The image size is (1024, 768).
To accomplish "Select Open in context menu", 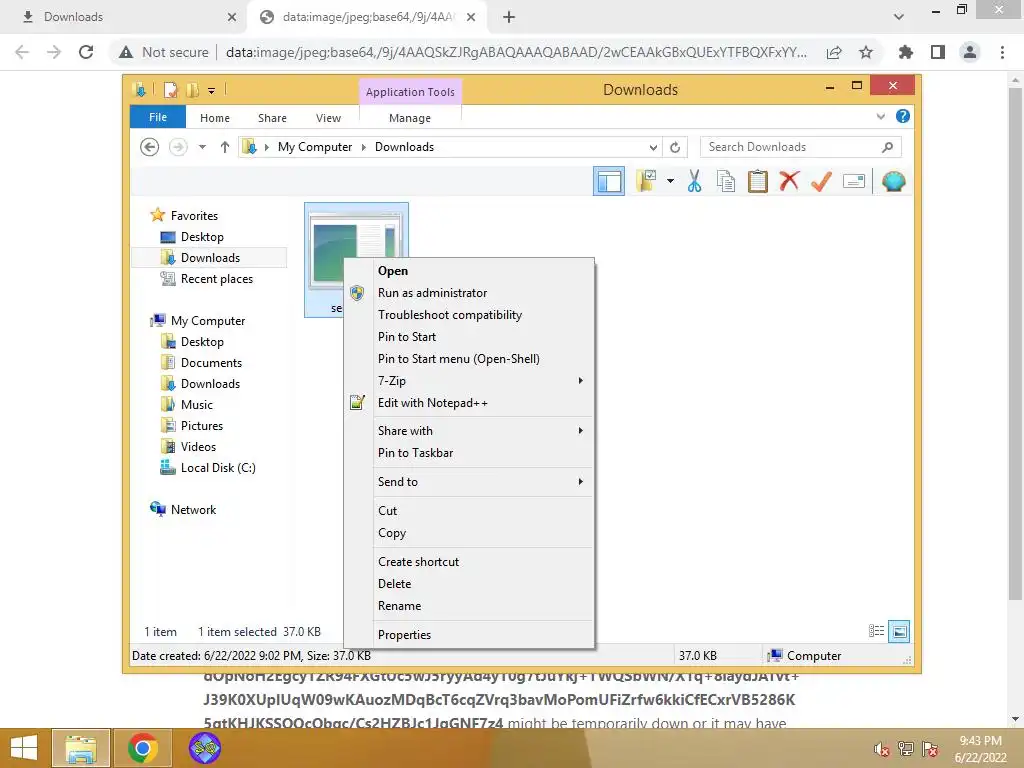I will (x=469, y=270).
